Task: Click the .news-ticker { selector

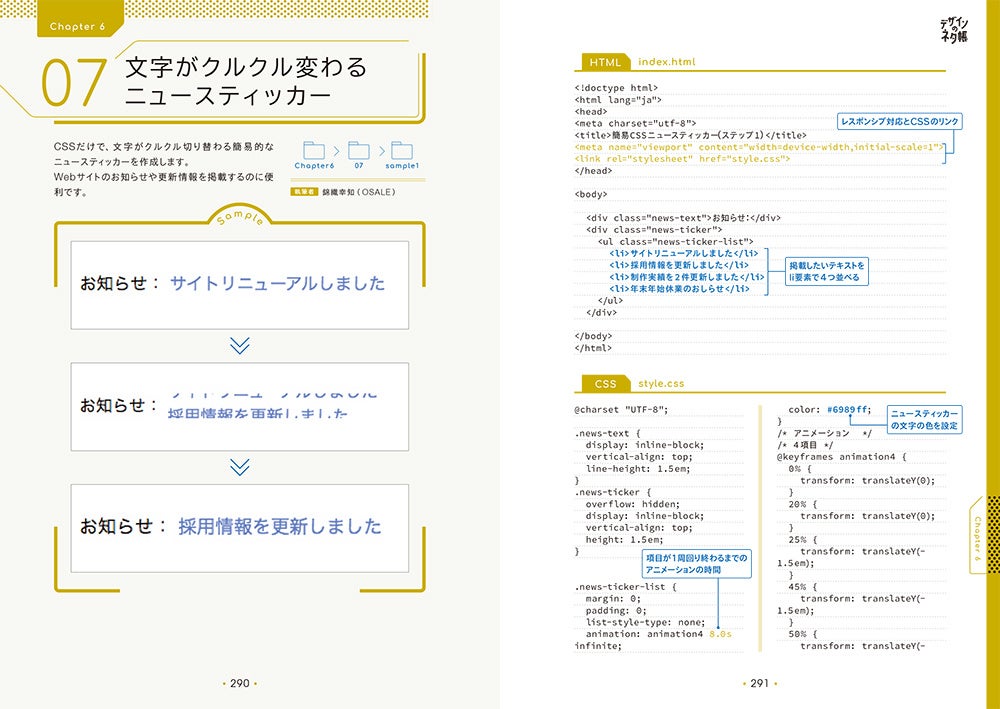Action: coord(613,492)
